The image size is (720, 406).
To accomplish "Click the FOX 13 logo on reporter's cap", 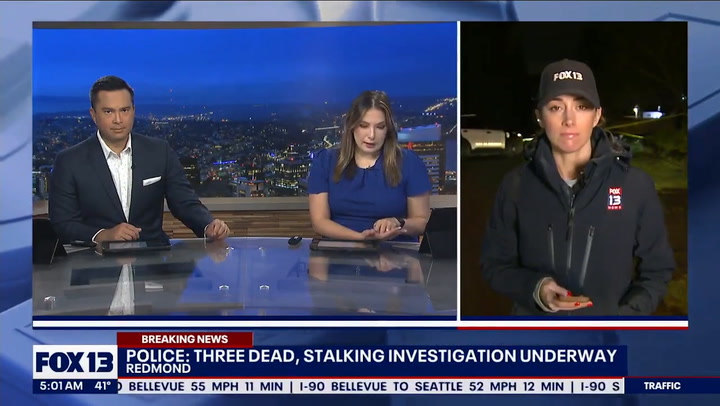I will [x=568, y=75].
